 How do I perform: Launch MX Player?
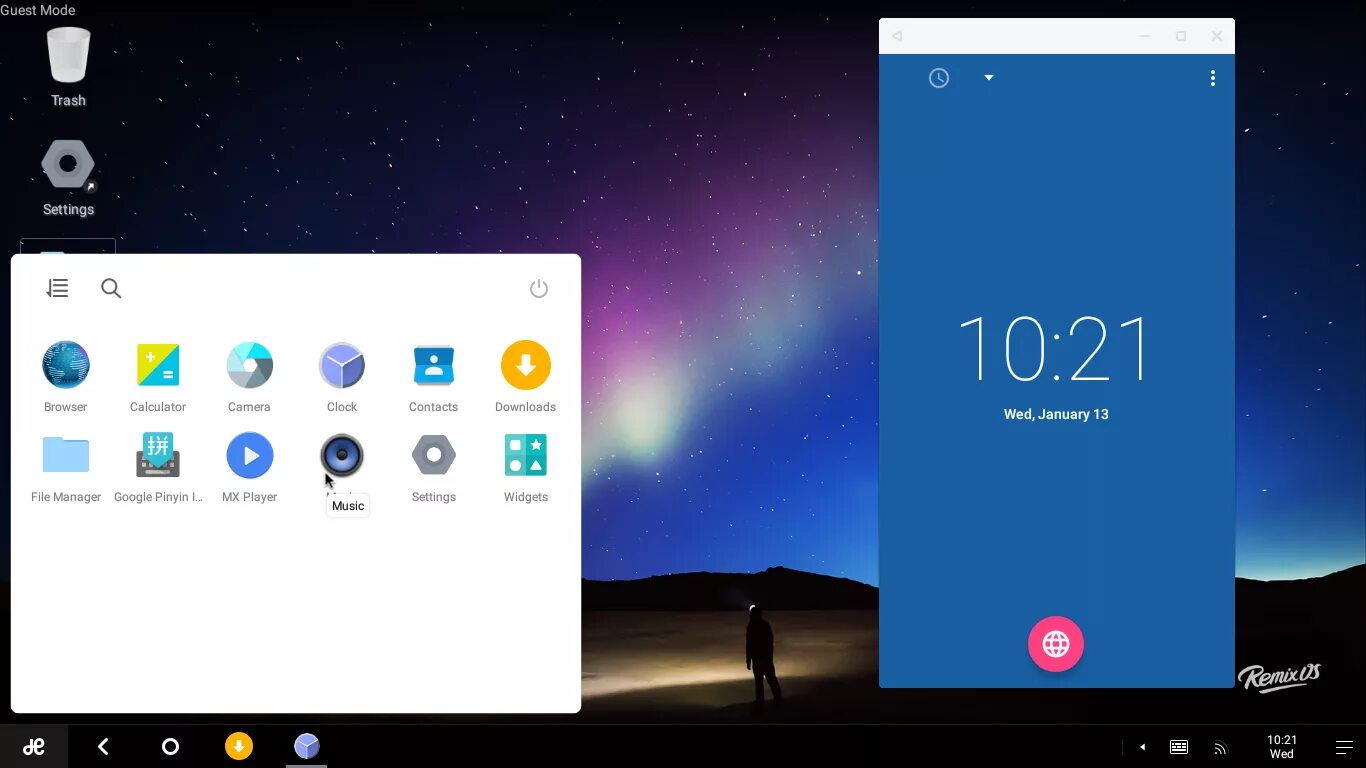250,456
